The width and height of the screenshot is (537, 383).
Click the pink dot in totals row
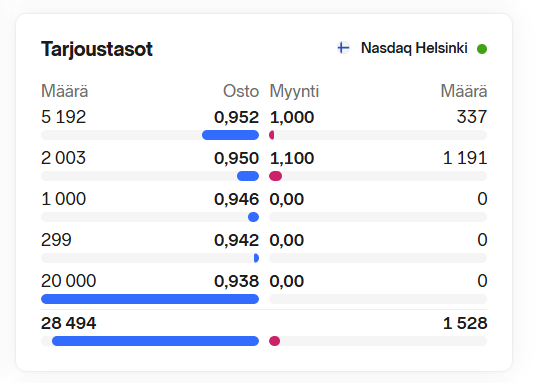point(275,341)
